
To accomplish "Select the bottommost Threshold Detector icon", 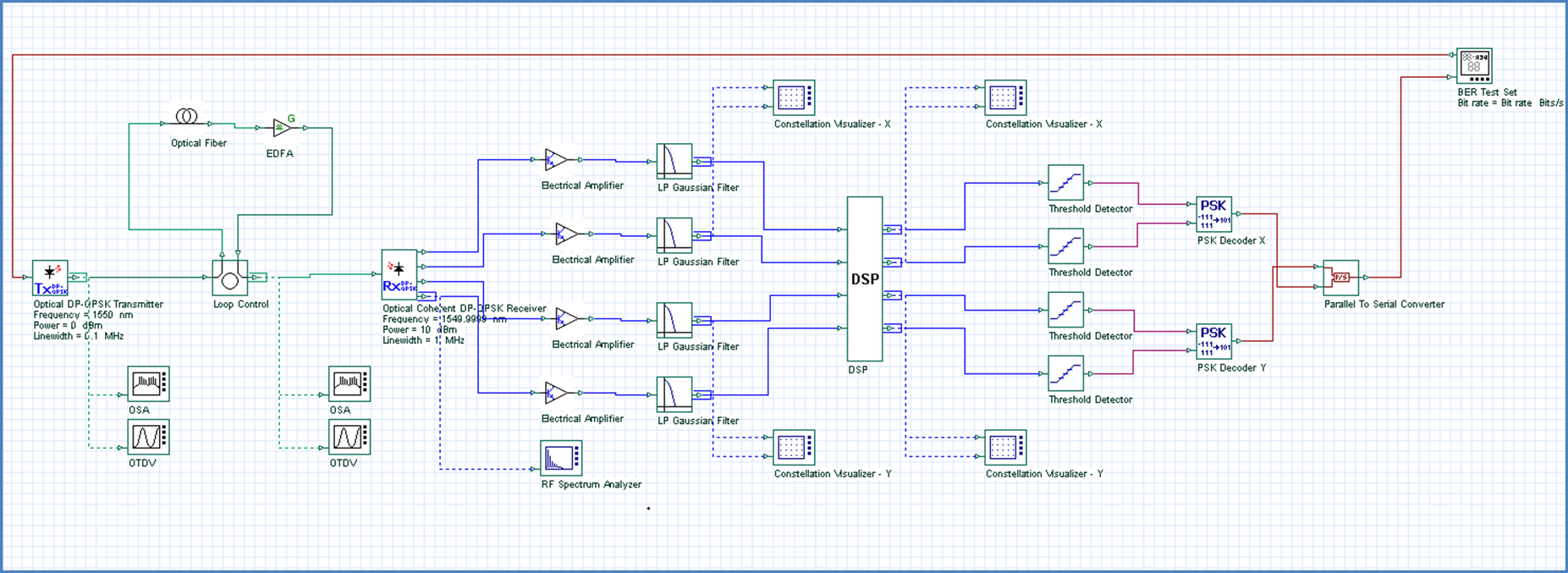I will point(1065,373).
